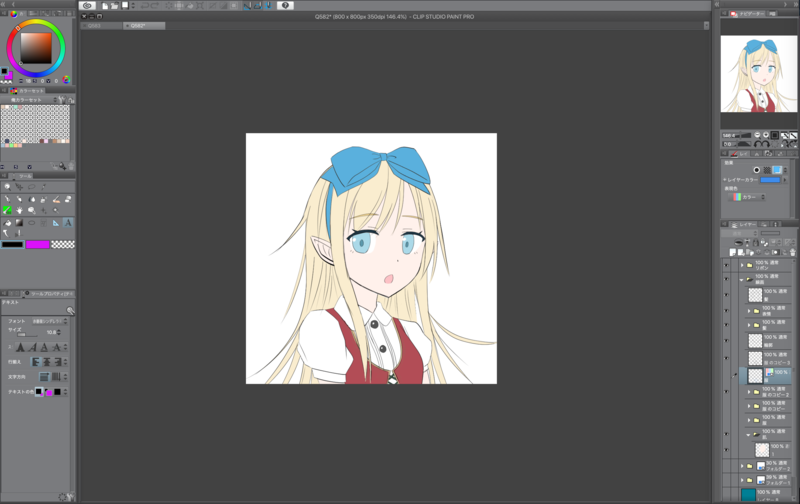Click the Undo arrow in top toolbar
The image size is (800, 504).
tap(144, 6)
